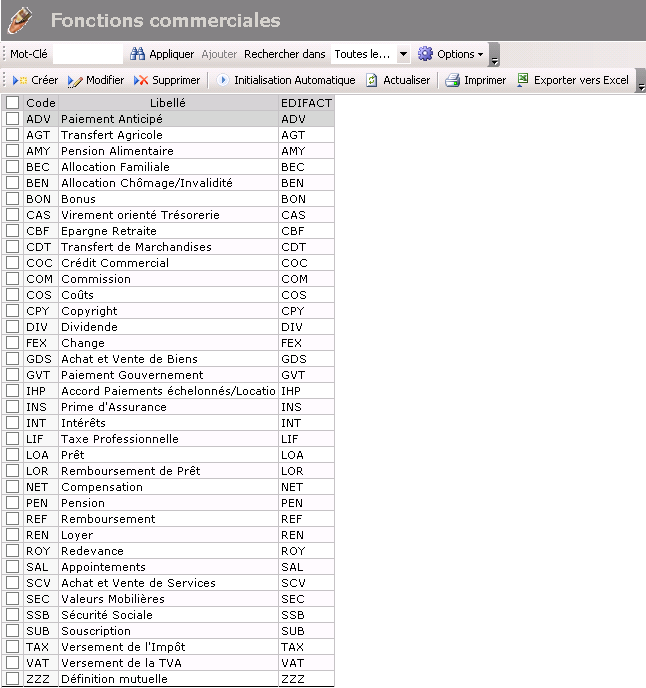
Task: Expand the overflow arrow of the bottom toolbar
Action: [x=641, y=87]
